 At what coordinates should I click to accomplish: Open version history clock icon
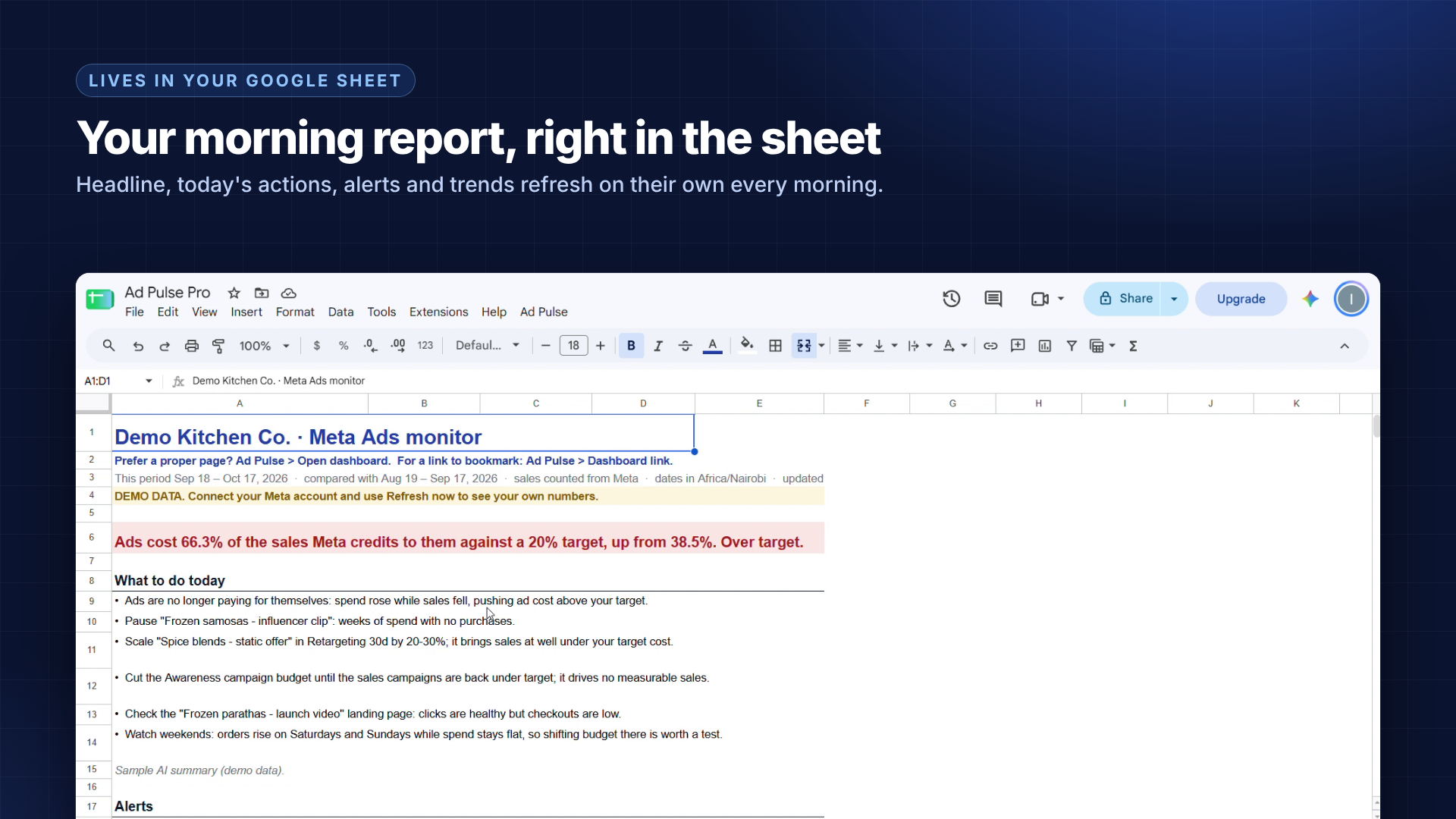pyautogui.click(x=952, y=299)
